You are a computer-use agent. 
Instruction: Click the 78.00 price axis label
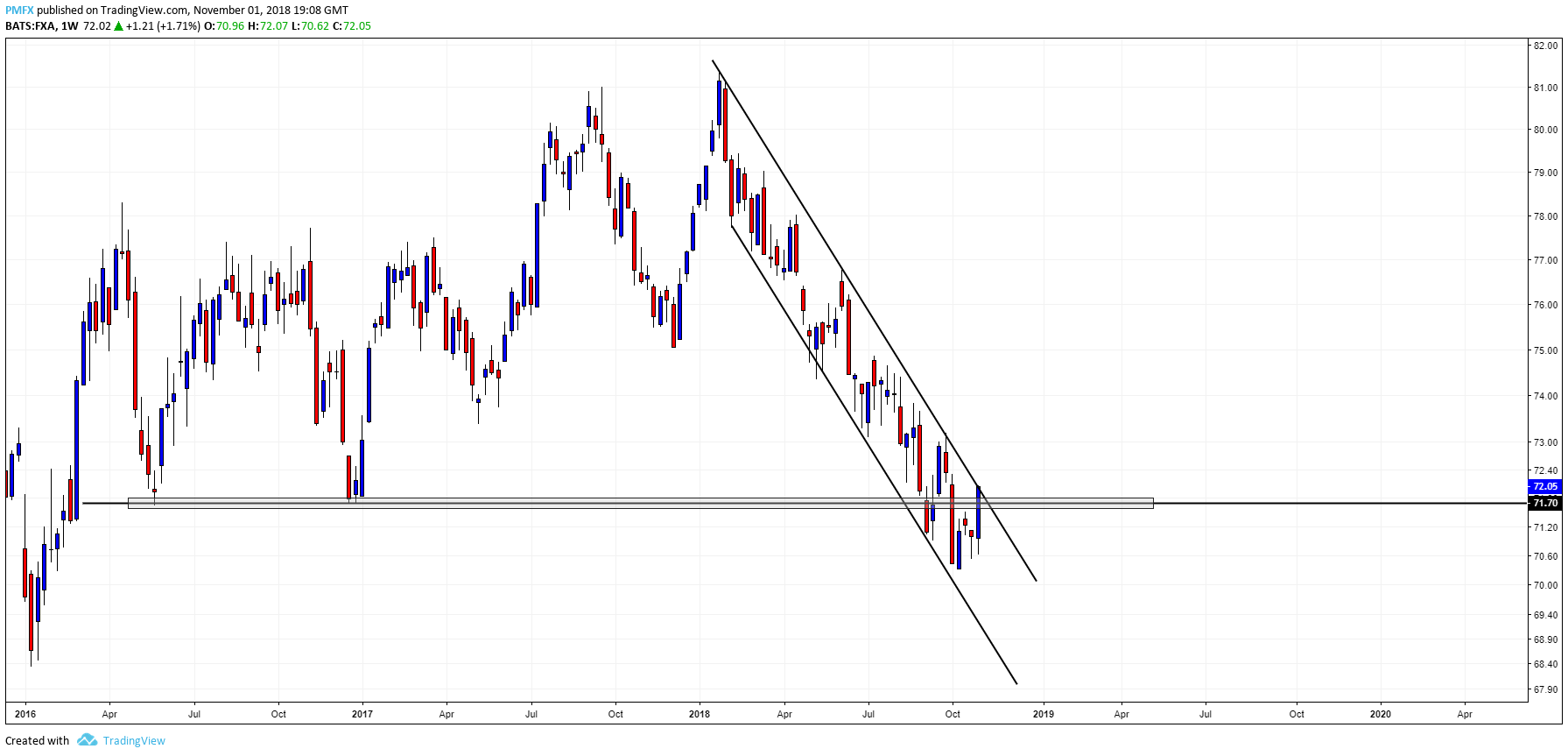(1545, 216)
